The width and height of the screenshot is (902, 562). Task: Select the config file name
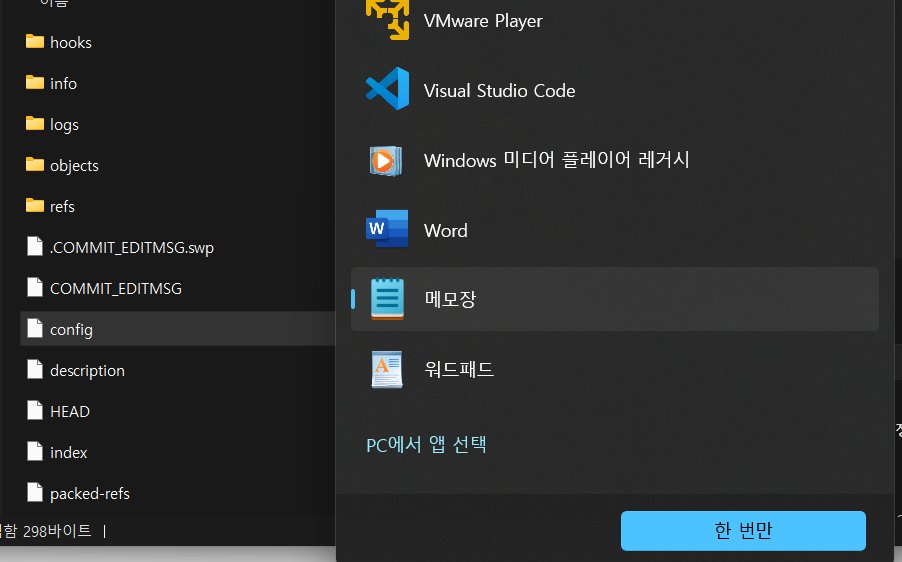(x=71, y=330)
